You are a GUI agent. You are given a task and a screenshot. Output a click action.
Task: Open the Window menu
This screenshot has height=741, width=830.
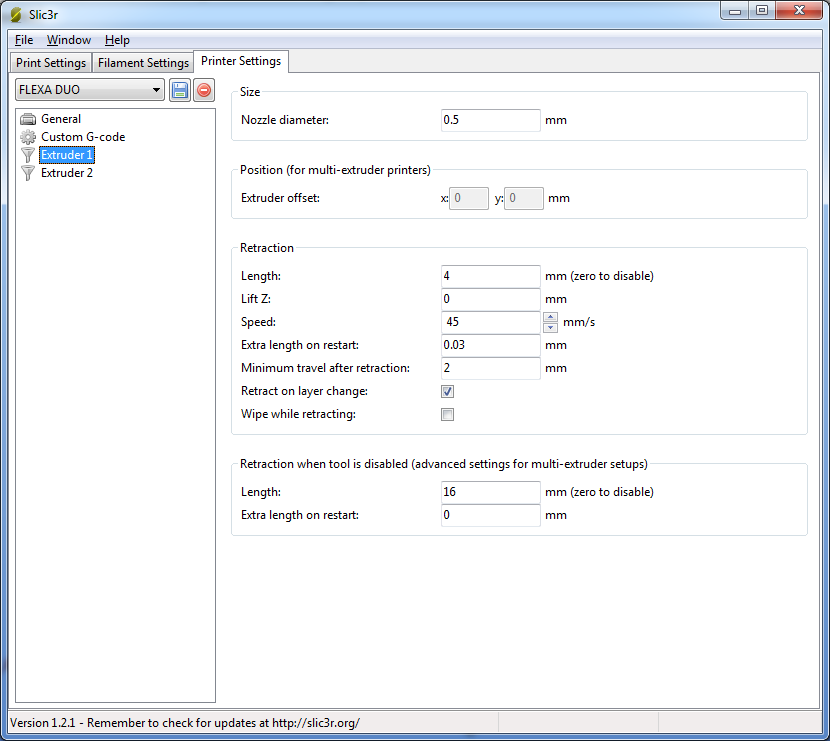(x=69, y=40)
